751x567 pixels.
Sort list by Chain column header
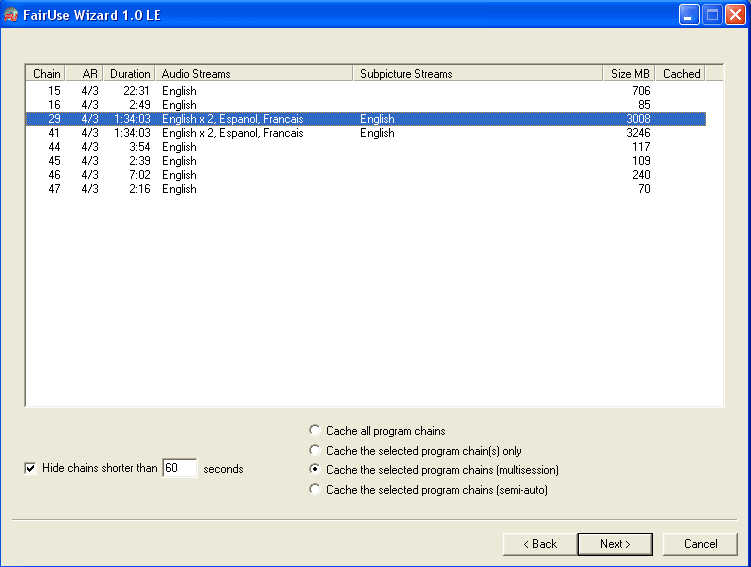pyautogui.click(x=46, y=73)
